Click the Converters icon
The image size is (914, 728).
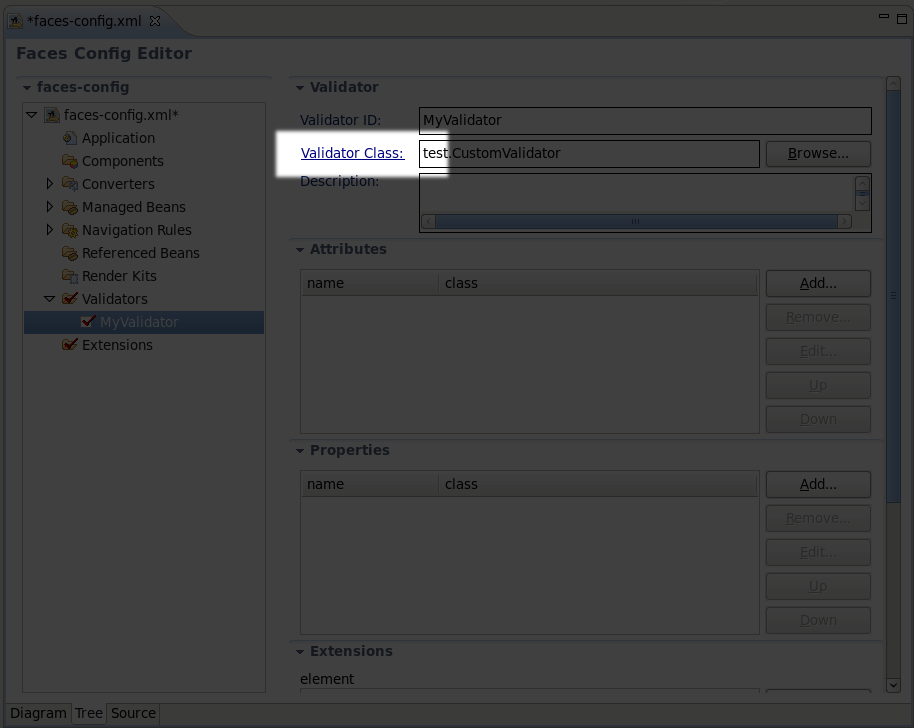click(x=68, y=184)
